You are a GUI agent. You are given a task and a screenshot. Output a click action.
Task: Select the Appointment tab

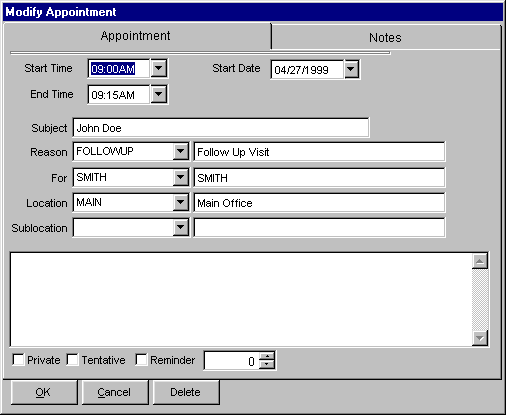(136, 36)
